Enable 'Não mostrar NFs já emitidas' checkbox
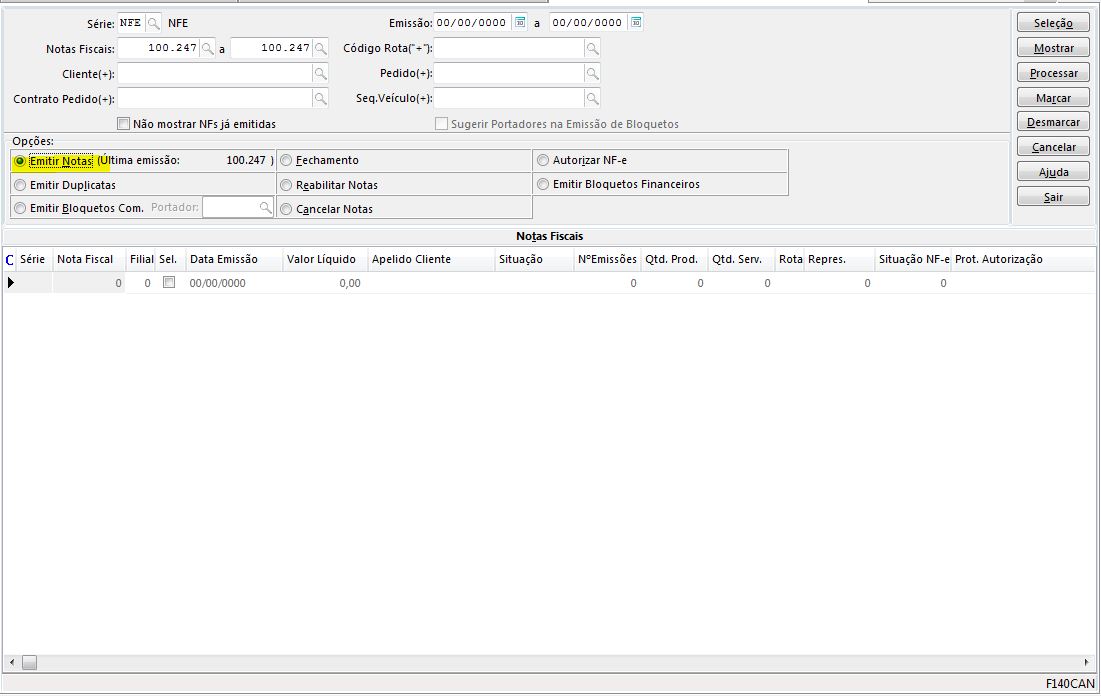This screenshot has width=1101, height=696. (x=124, y=124)
